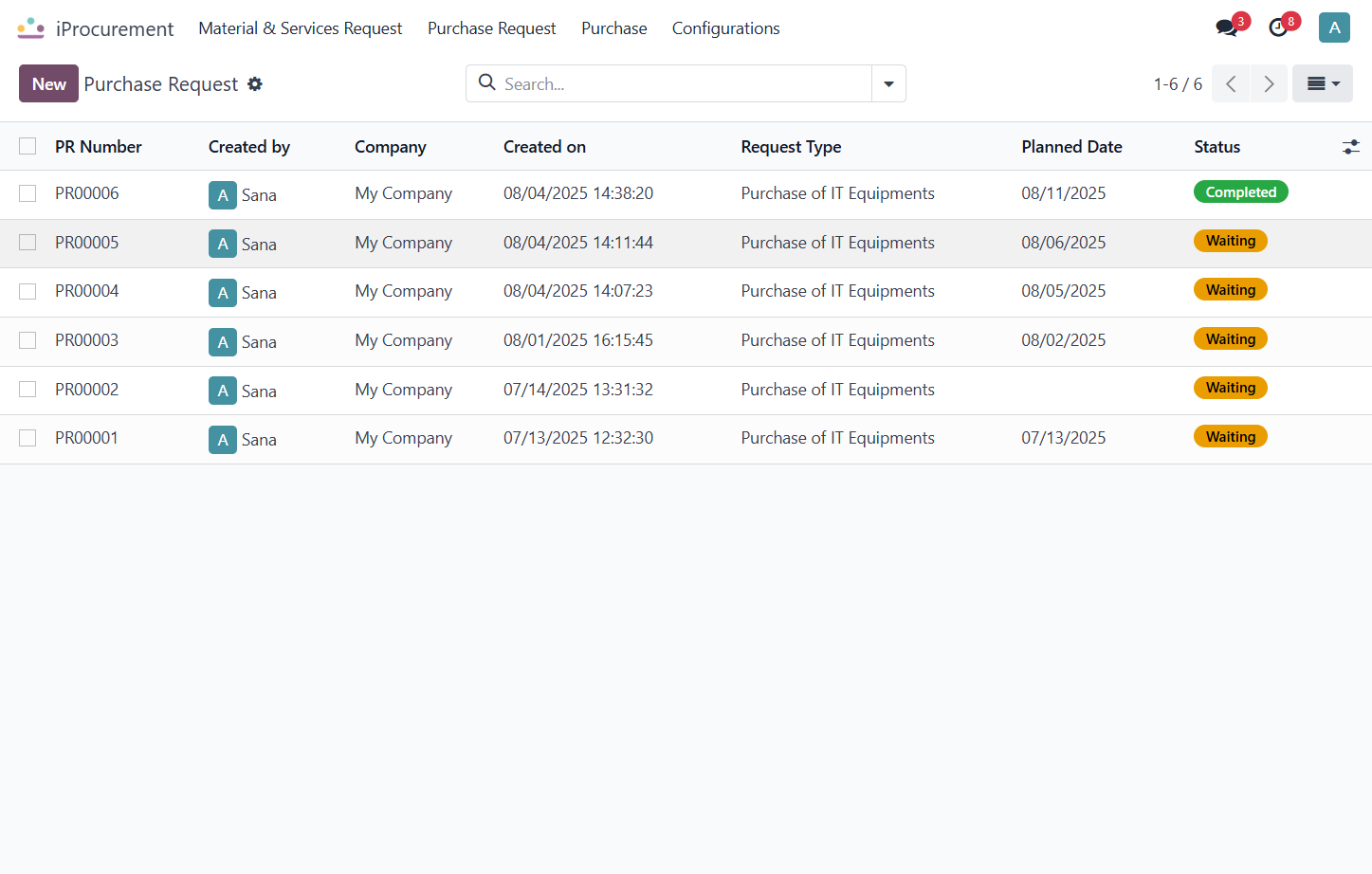
Task: Click Sana's avatar in PR00003 row
Action: (223, 342)
